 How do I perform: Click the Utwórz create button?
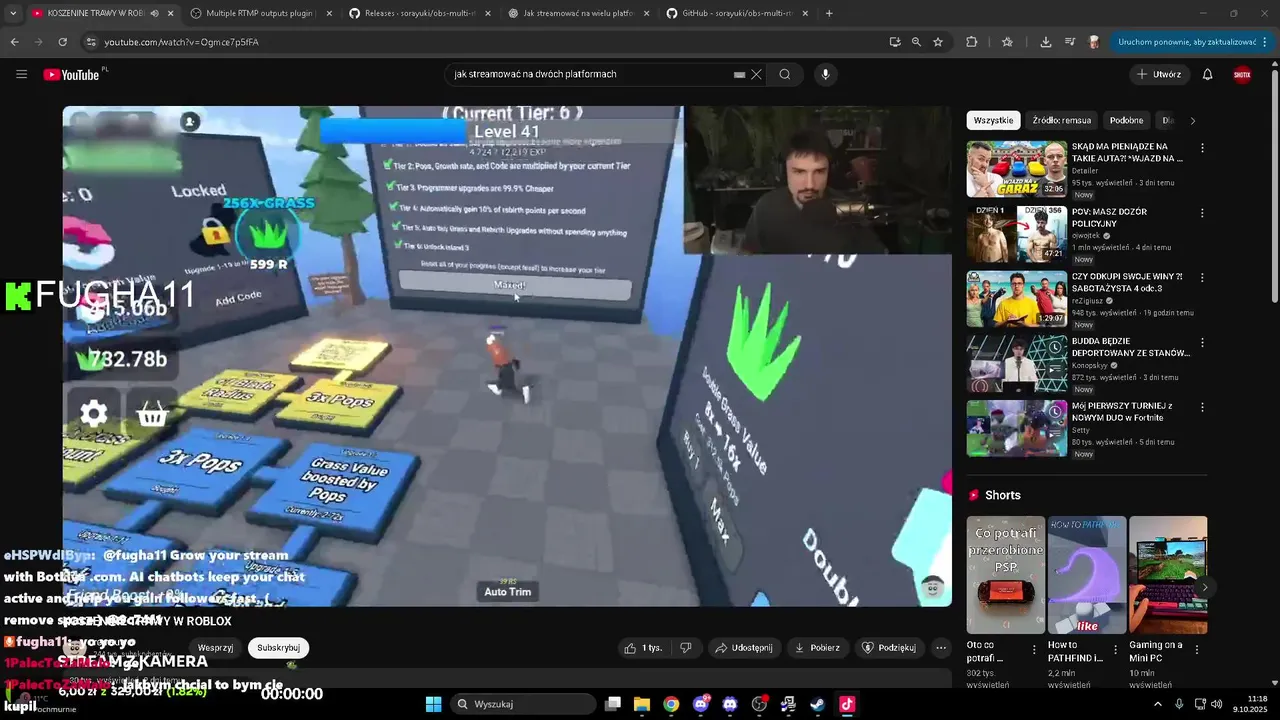click(x=1158, y=74)
